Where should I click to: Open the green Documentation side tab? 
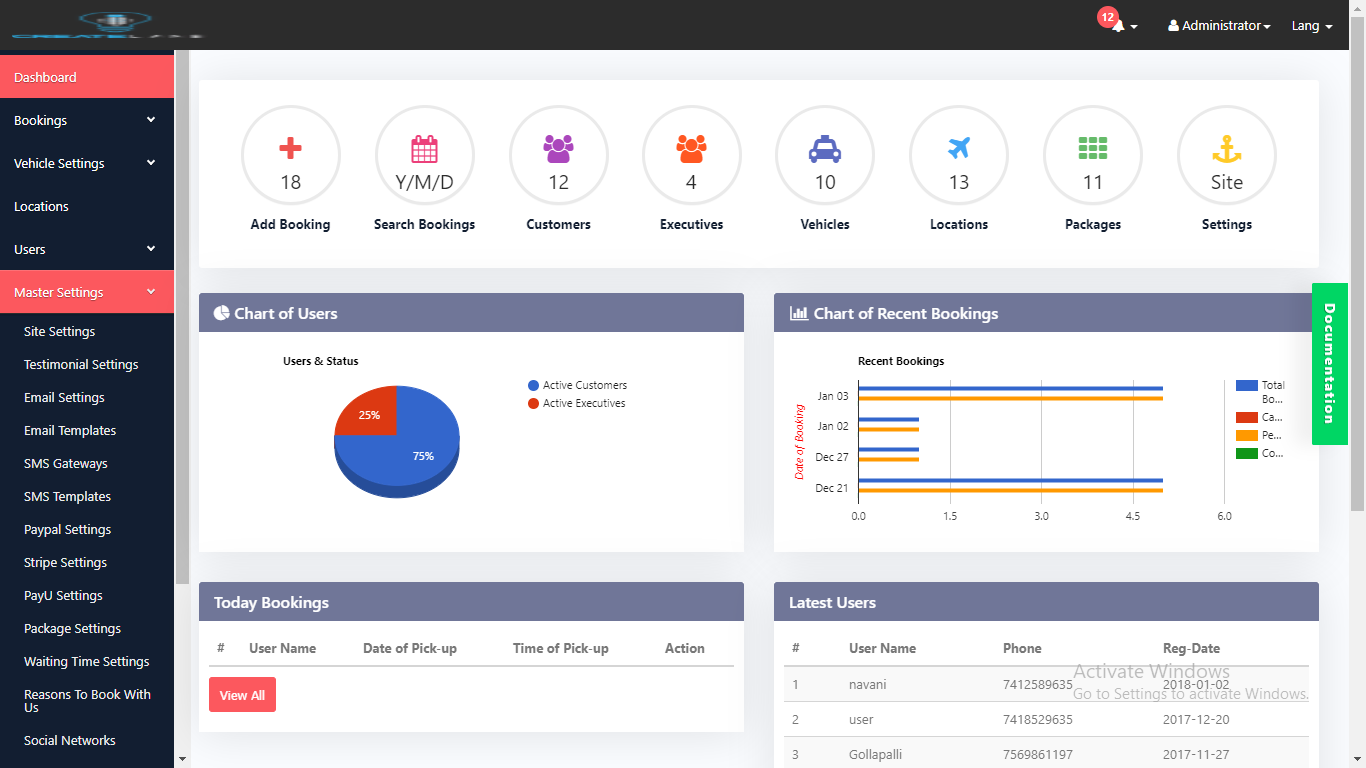pos(1328,364)
